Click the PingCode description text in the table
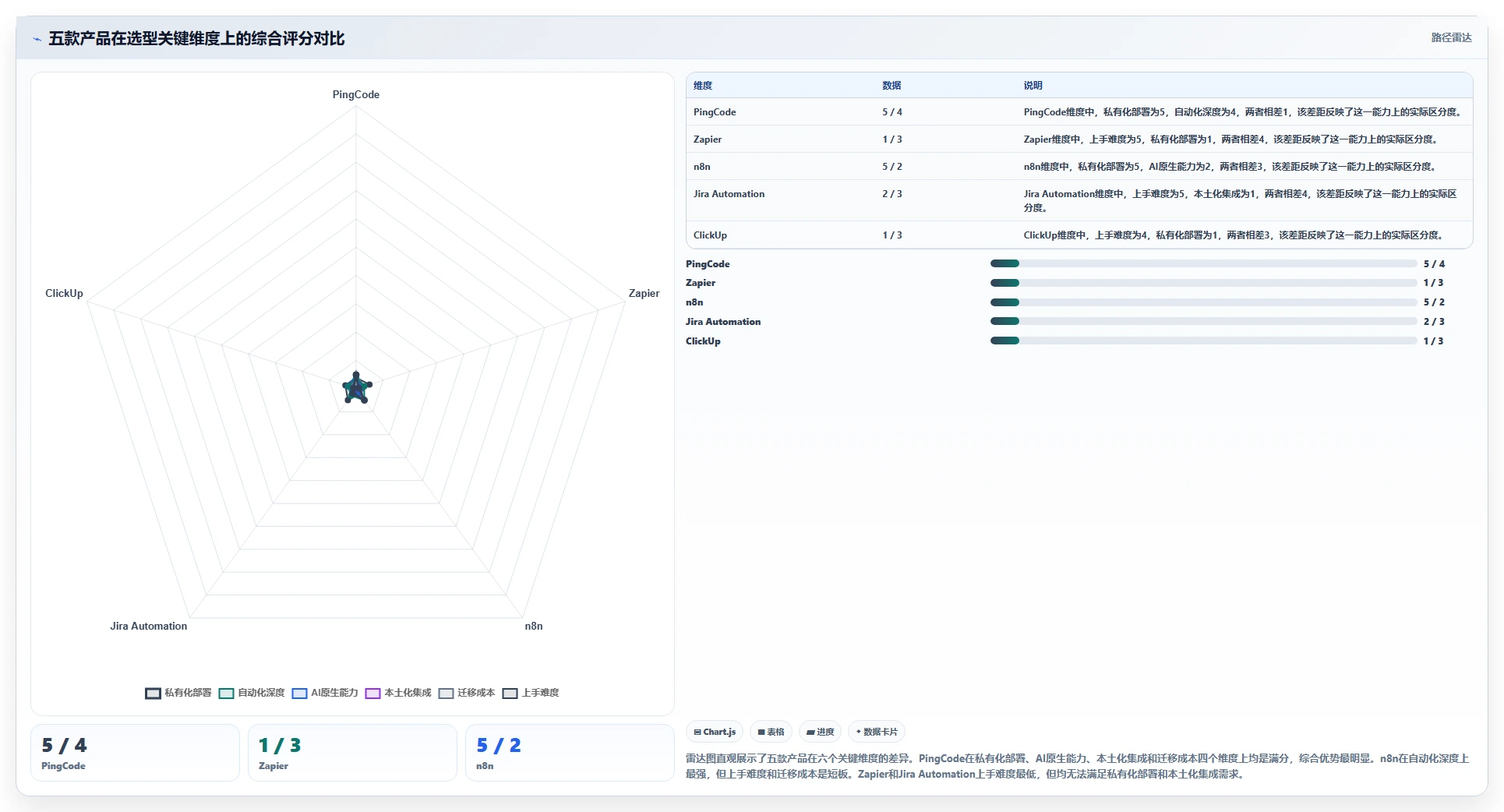This screenshot has height=812, width=1504. (x=1244, y=112)
